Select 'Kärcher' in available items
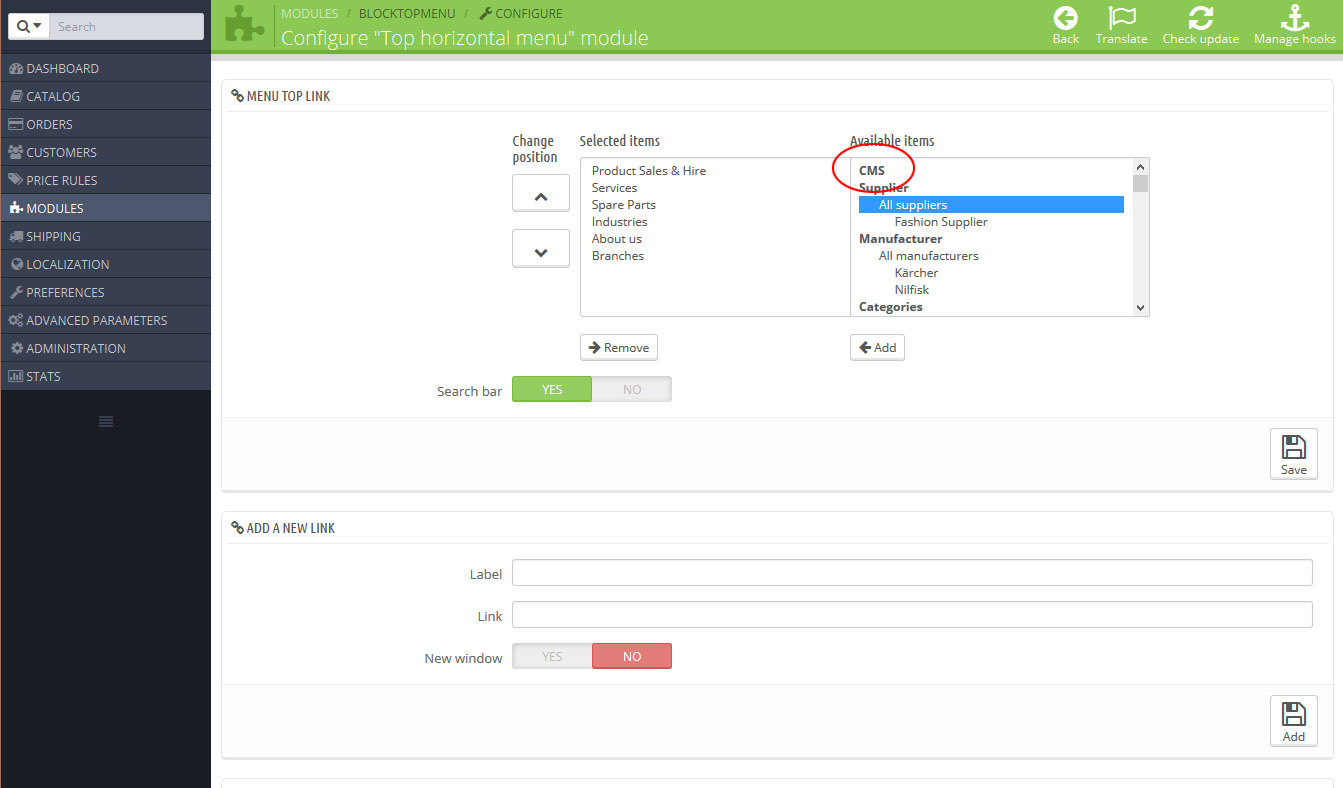1343x788 pixels. tap(916, 272)
